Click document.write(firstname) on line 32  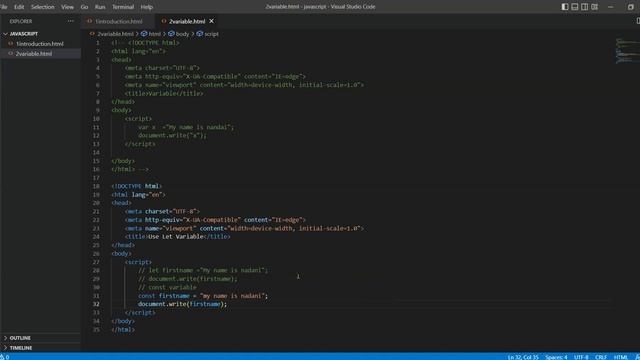(x=182, y=304)
